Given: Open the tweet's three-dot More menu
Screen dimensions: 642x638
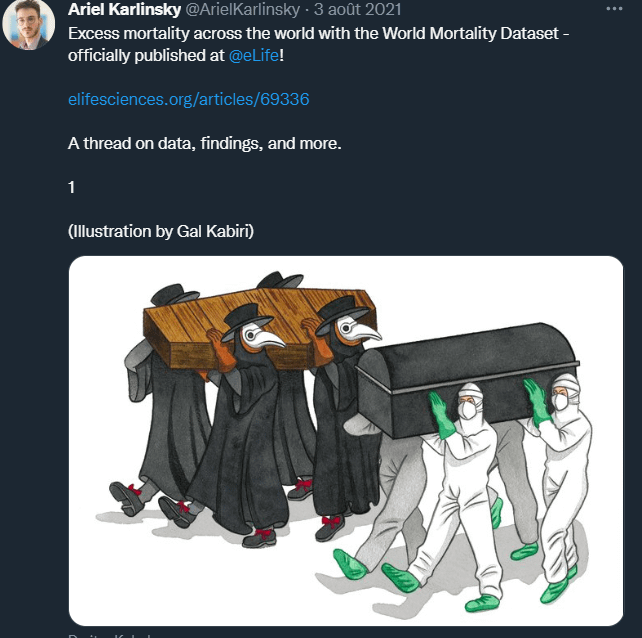Looking at the screenshot, I should coord(612,10).
